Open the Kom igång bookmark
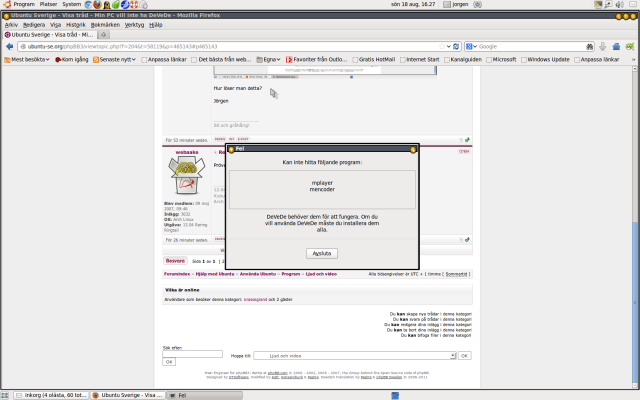The image size is (640, 400). click(x=72, y=60)
